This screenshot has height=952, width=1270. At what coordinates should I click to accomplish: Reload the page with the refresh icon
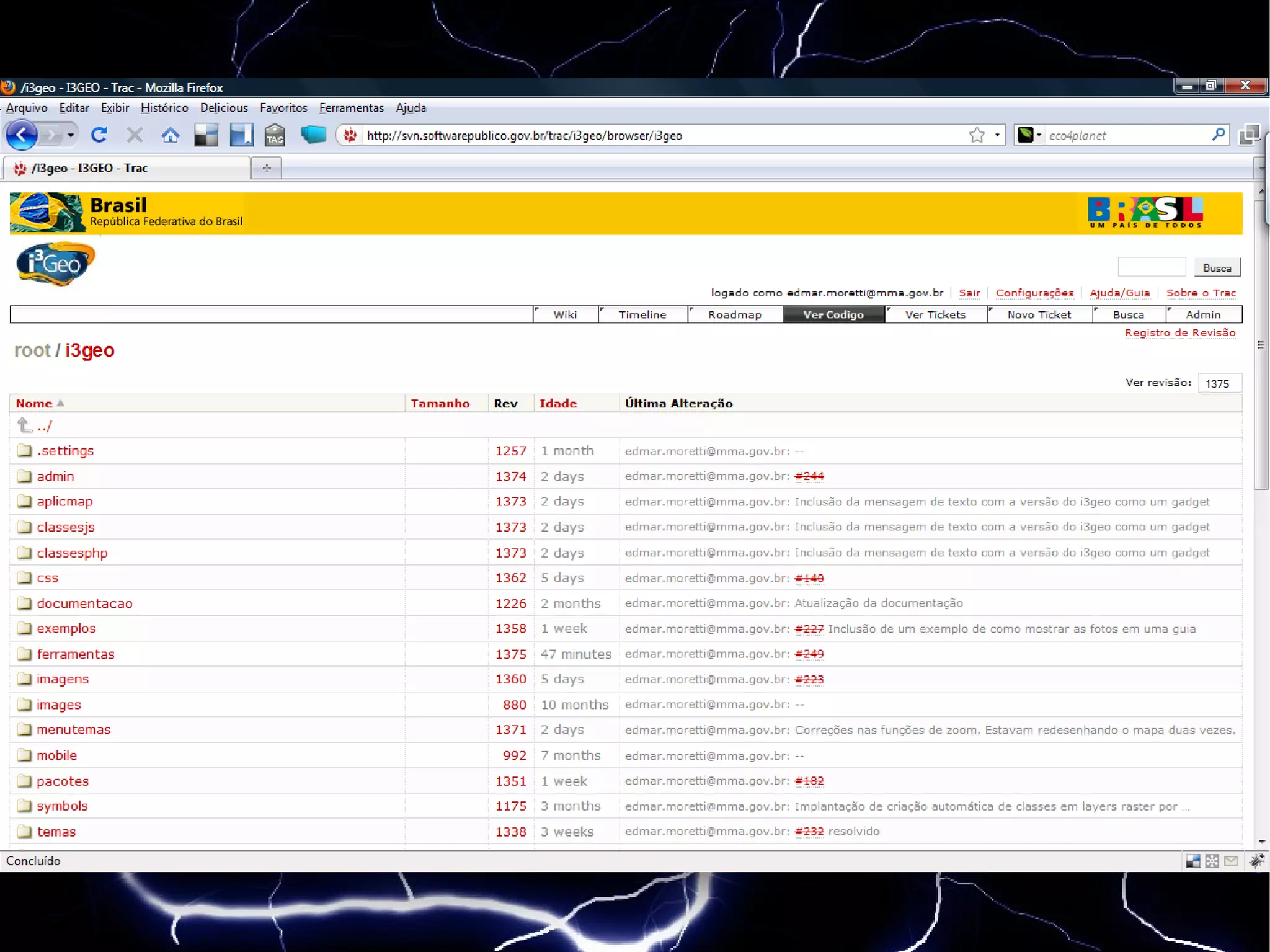(x=99, y=135)
